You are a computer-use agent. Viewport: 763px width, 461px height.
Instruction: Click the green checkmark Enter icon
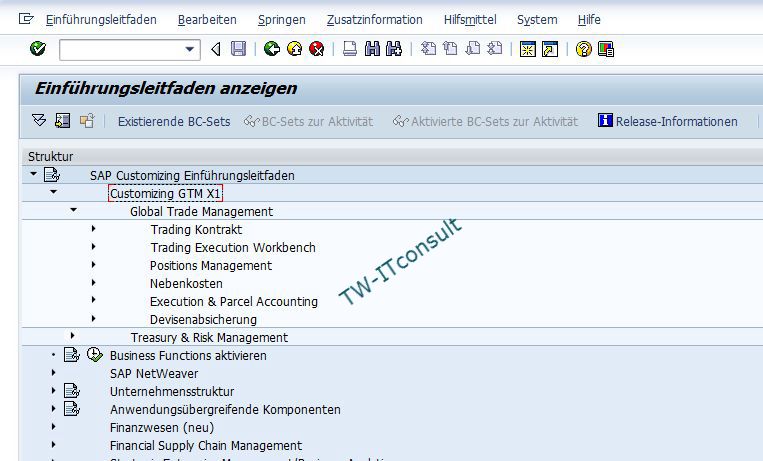coord(38,49)
